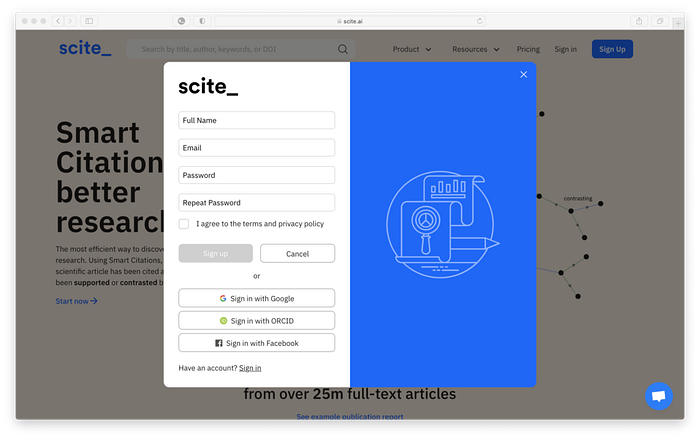Sign in with Facebook
700x439 pixels.
coord(256,343)
